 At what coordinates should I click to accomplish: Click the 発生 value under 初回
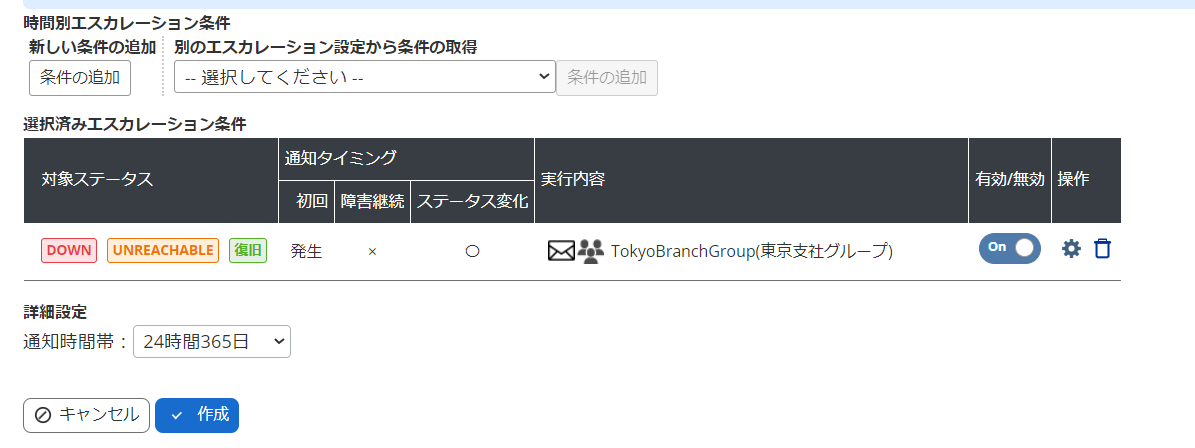306,252
